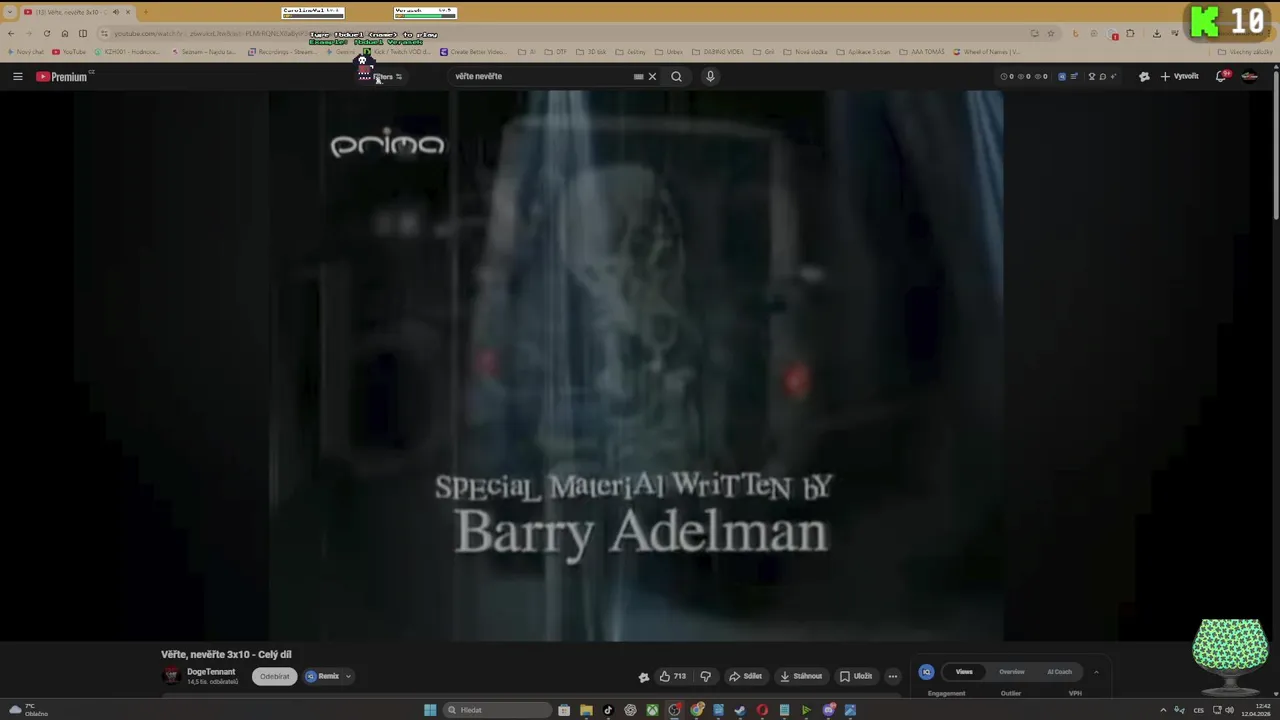Open the volume icon in system tray

1229,710
